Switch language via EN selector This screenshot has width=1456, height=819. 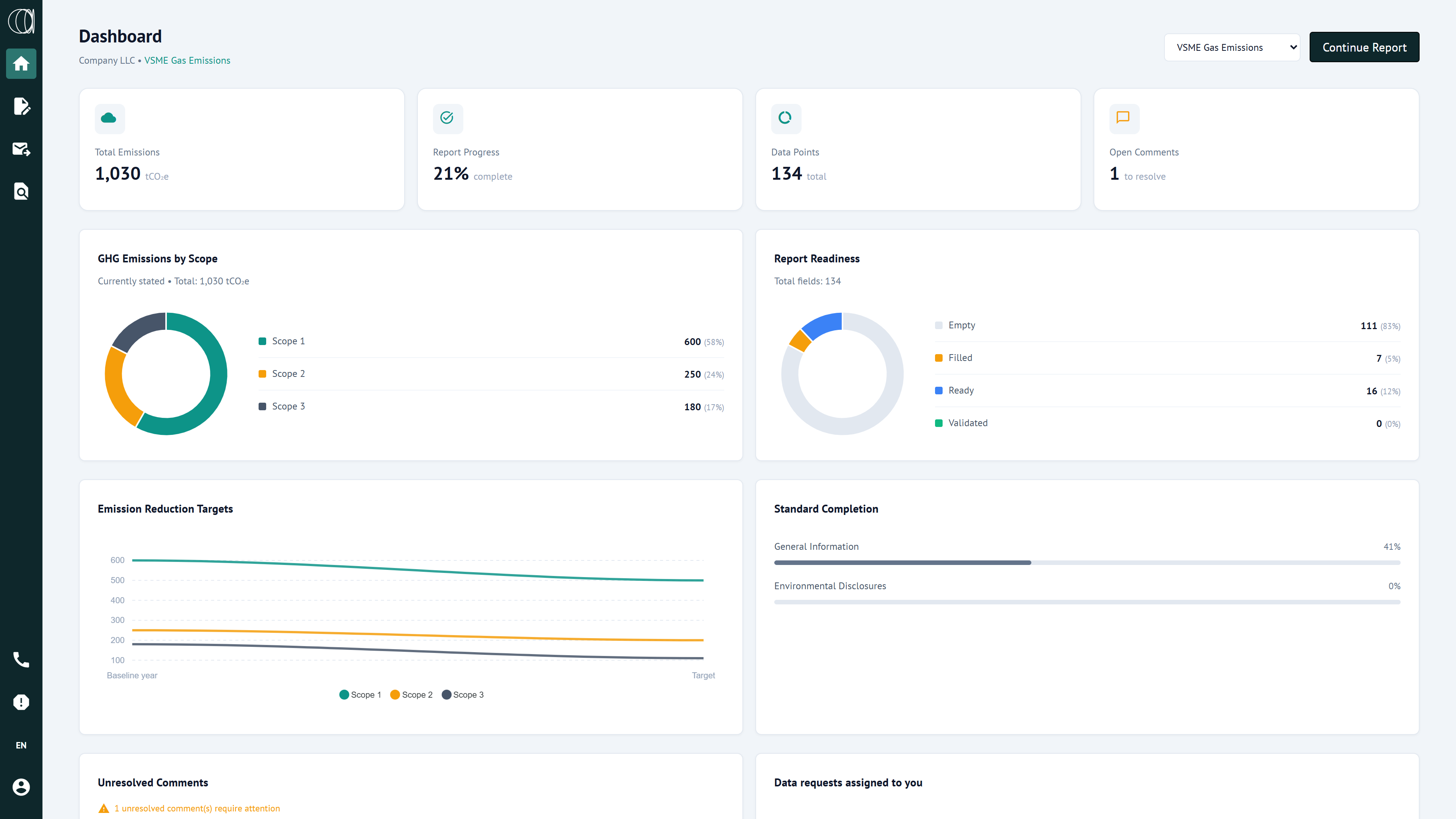coord(21,745)
